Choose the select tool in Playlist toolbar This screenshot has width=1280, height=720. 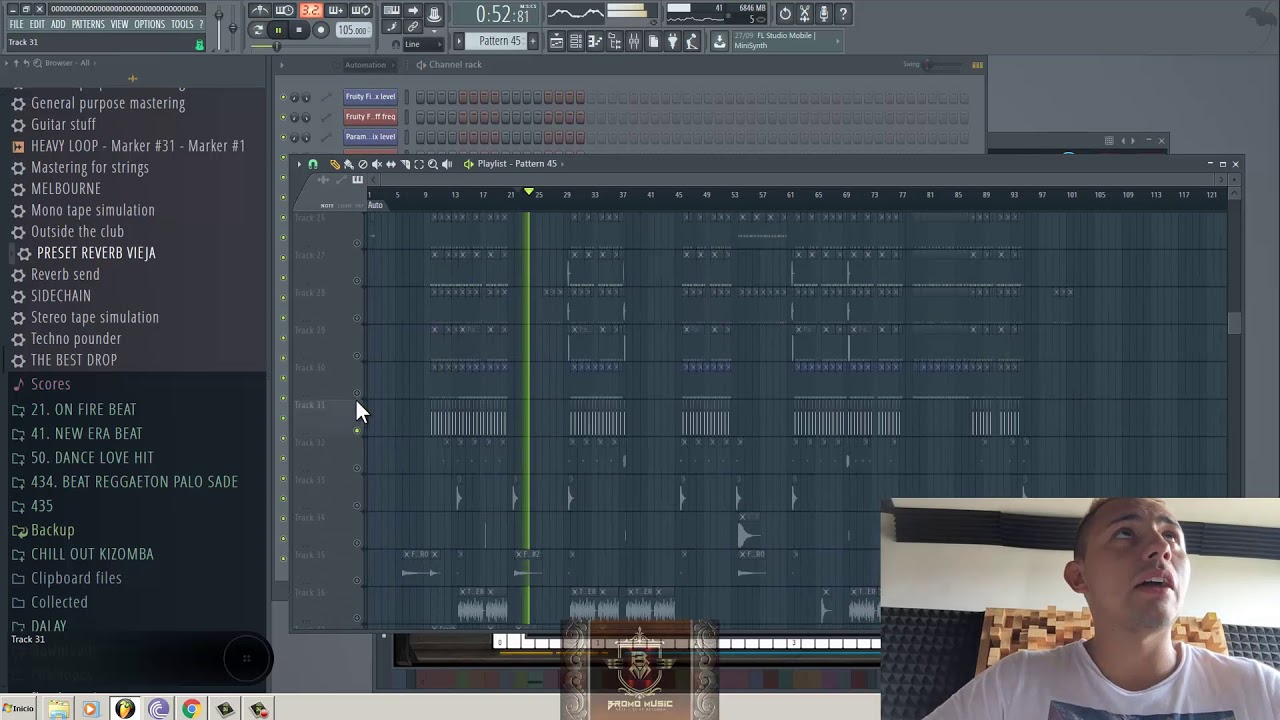tap(419, 164)
